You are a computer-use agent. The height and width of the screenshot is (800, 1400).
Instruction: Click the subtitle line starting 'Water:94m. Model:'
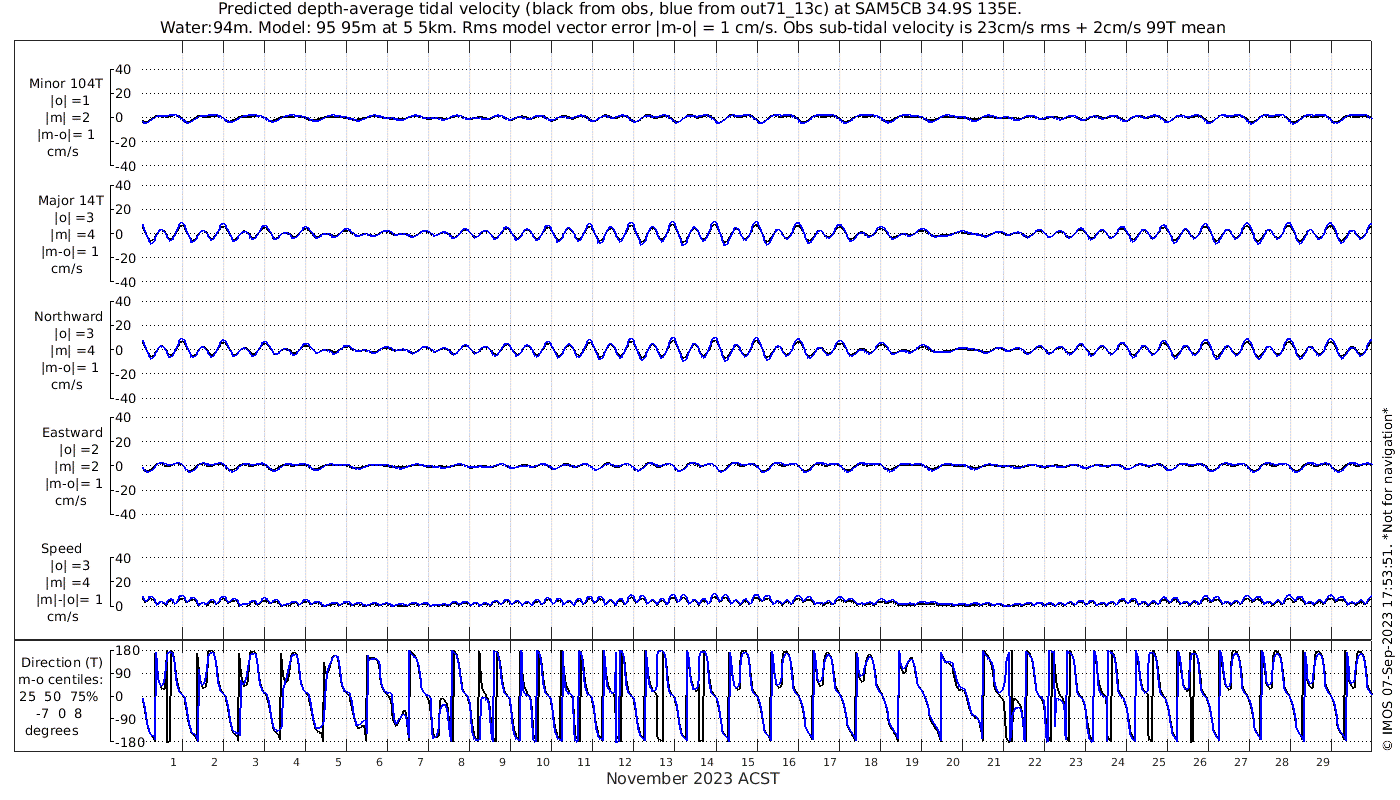[692, 28]
